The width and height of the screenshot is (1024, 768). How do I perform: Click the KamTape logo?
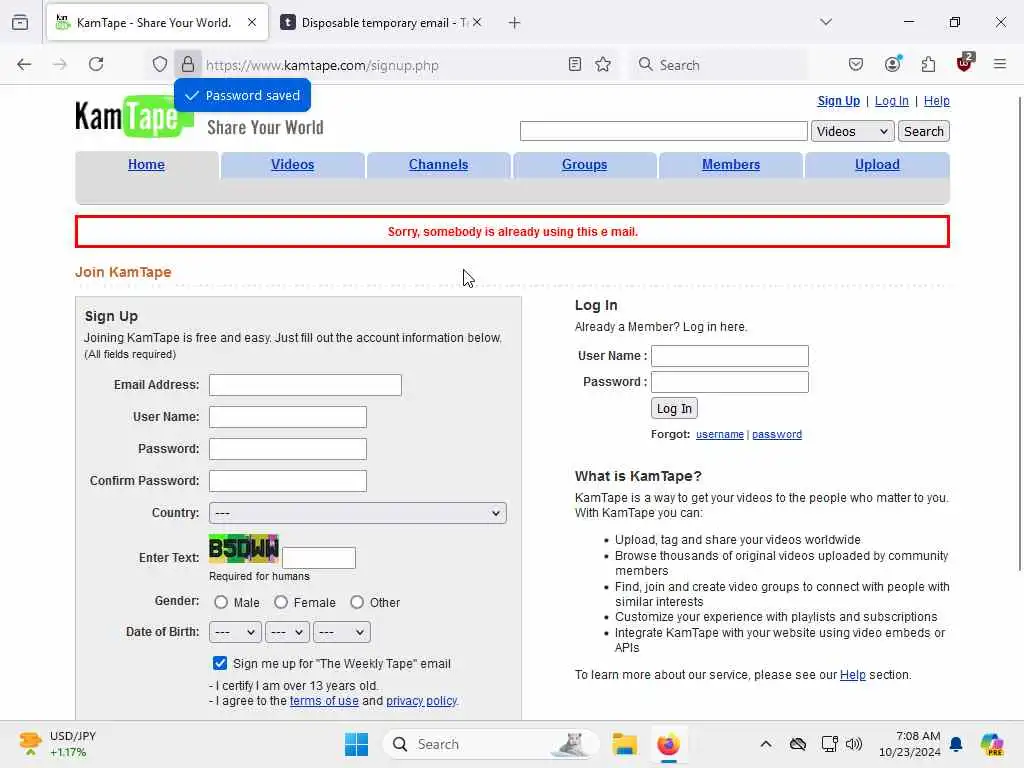(x=134, y=116)
